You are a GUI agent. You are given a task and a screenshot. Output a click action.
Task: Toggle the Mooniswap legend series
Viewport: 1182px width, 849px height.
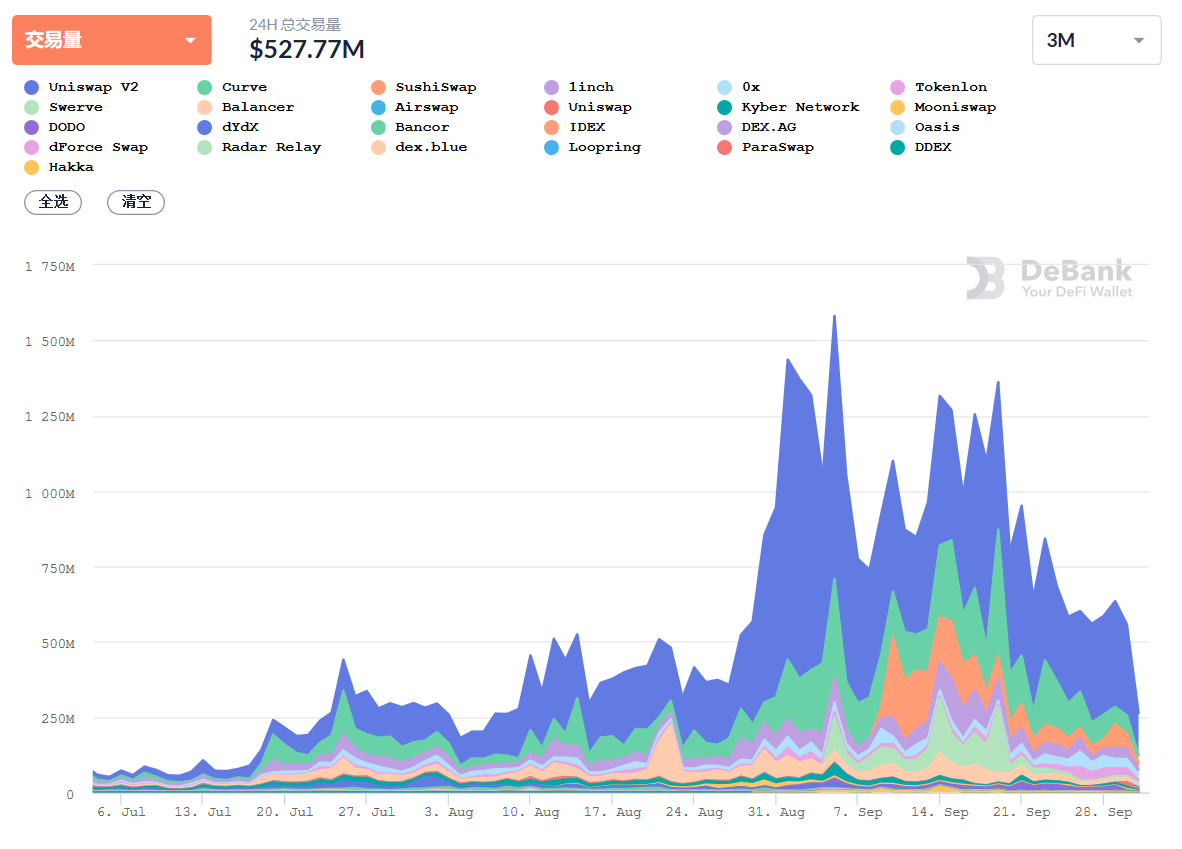(x=943, y=107)
